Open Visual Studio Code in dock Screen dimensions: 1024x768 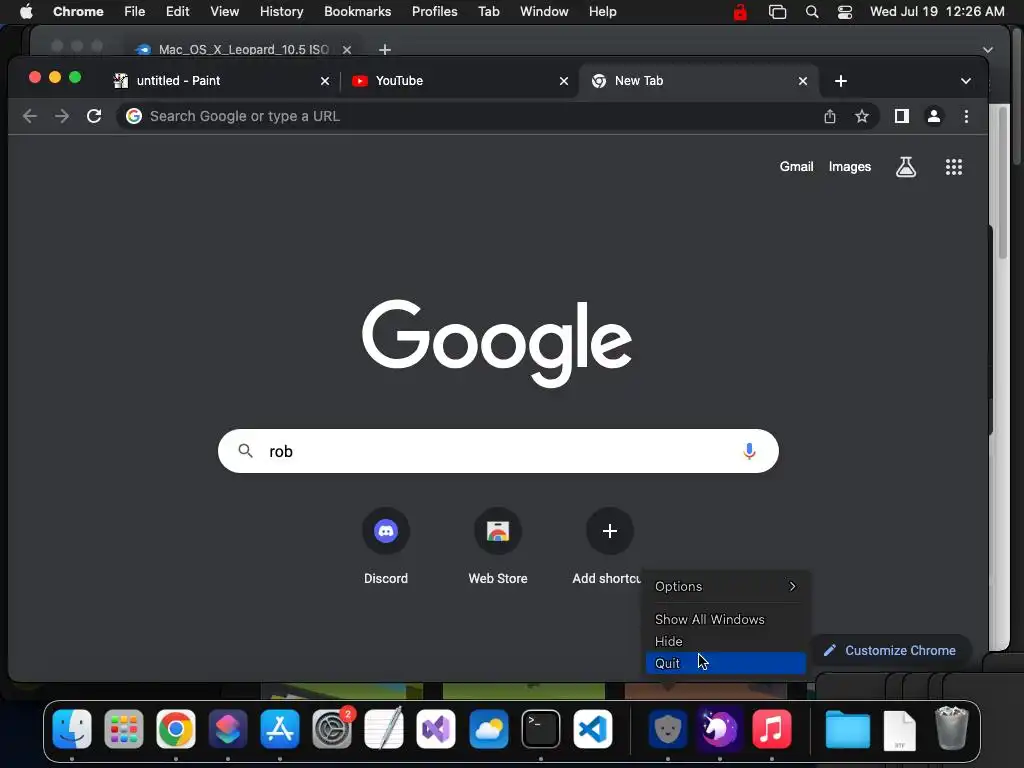pyautogui.click(x=592, y=729)
